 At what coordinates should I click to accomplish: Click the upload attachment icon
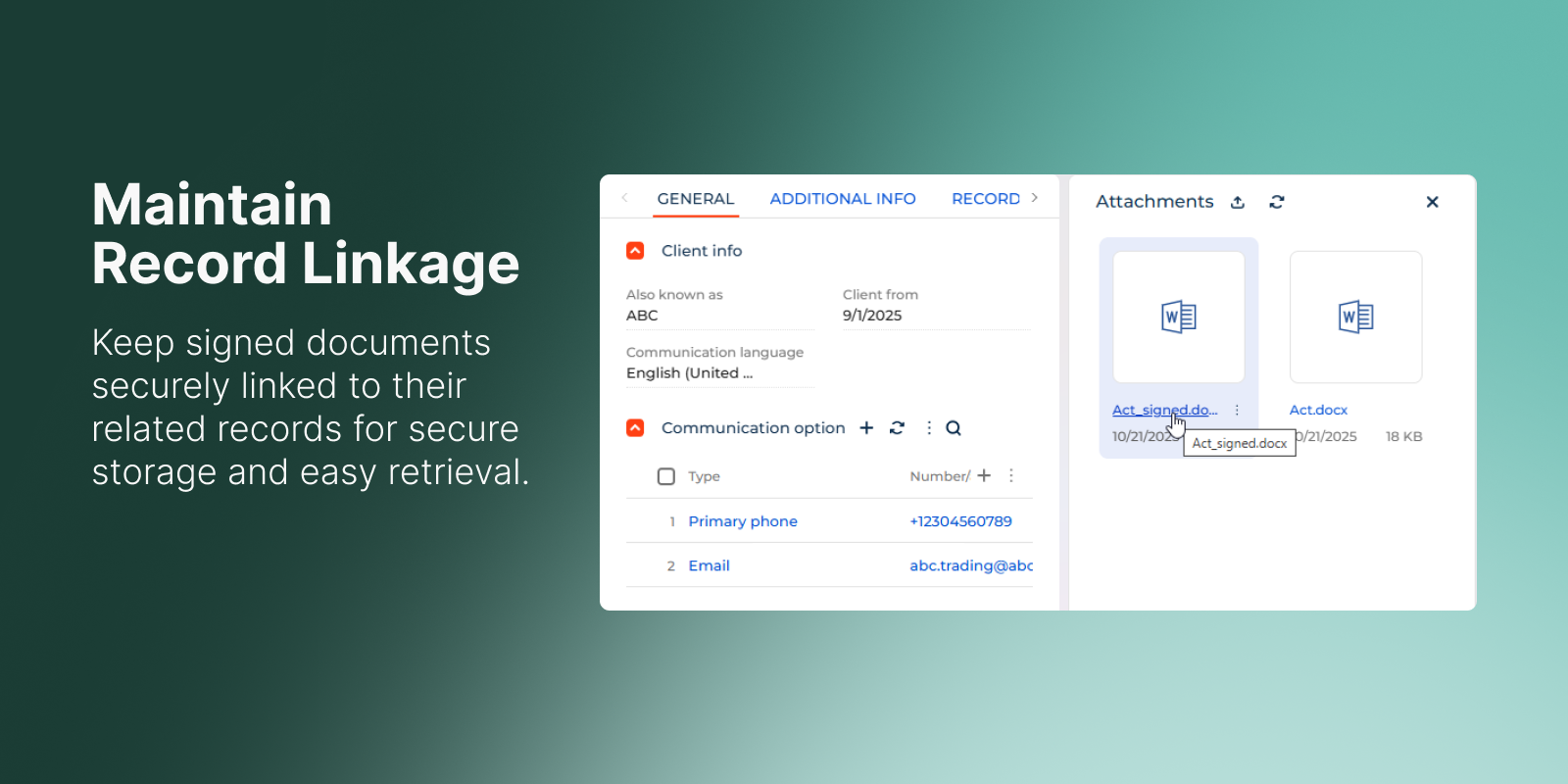coord(1238,202)
